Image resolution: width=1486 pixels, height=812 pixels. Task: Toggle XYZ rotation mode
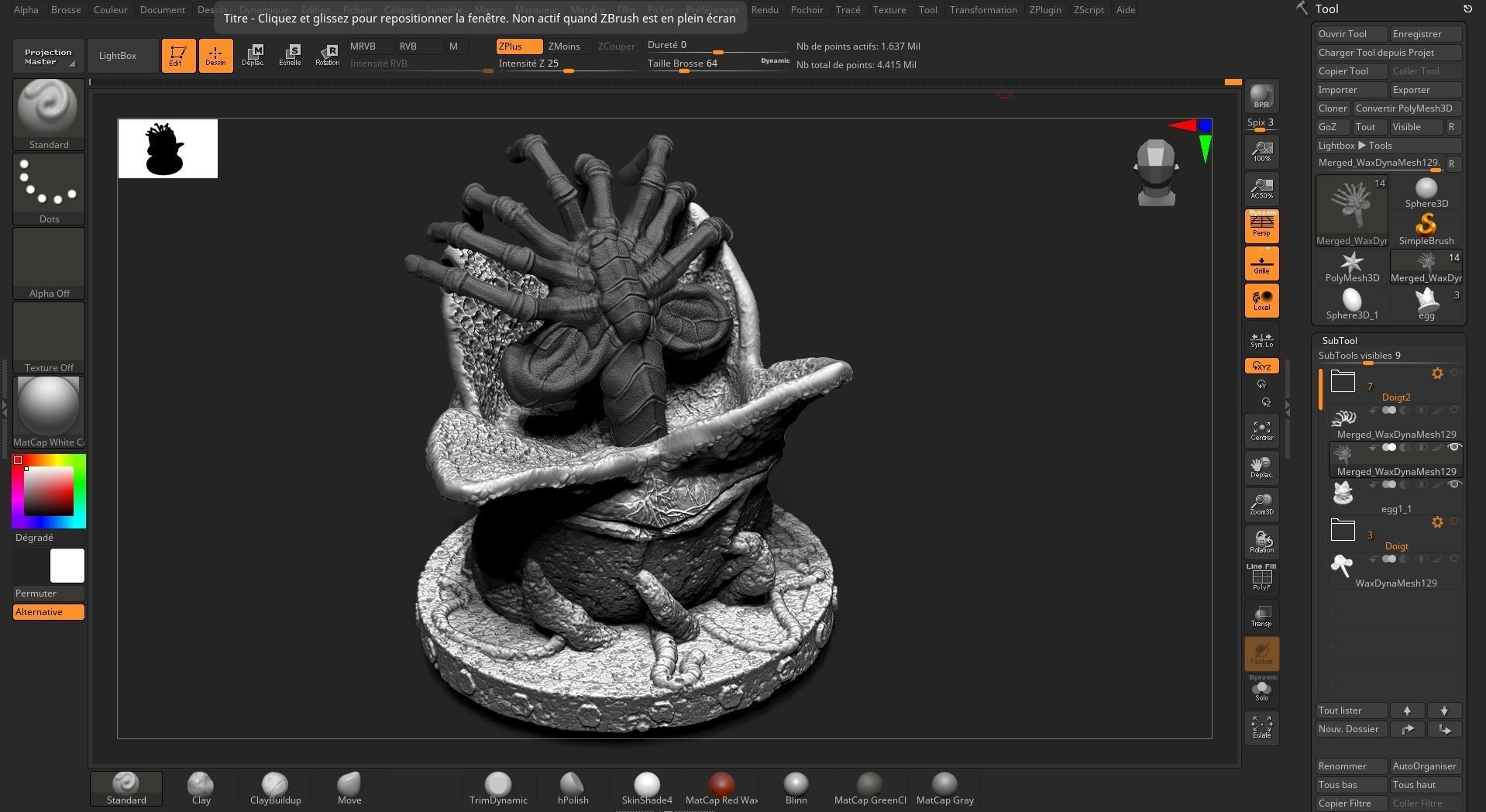coord(1261,366)
